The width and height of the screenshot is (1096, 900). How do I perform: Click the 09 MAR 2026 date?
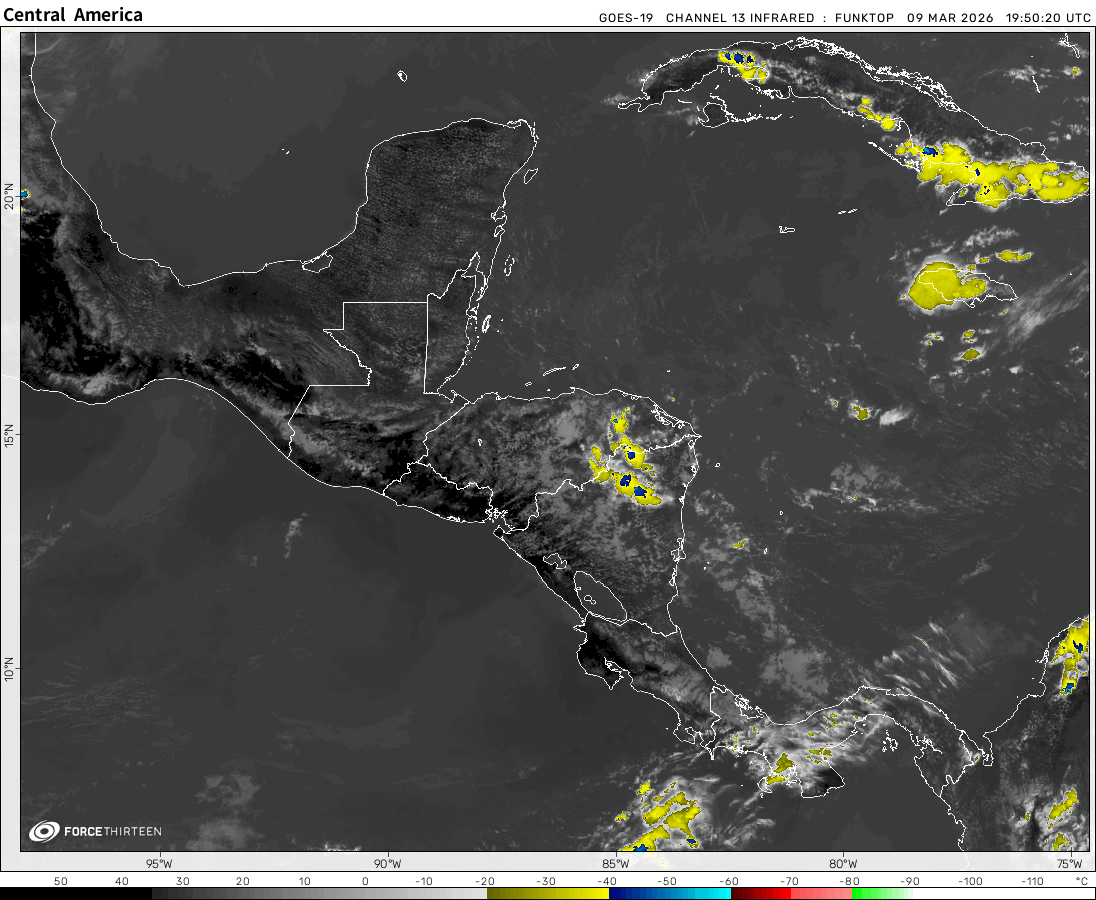click(x=948, y=18)
